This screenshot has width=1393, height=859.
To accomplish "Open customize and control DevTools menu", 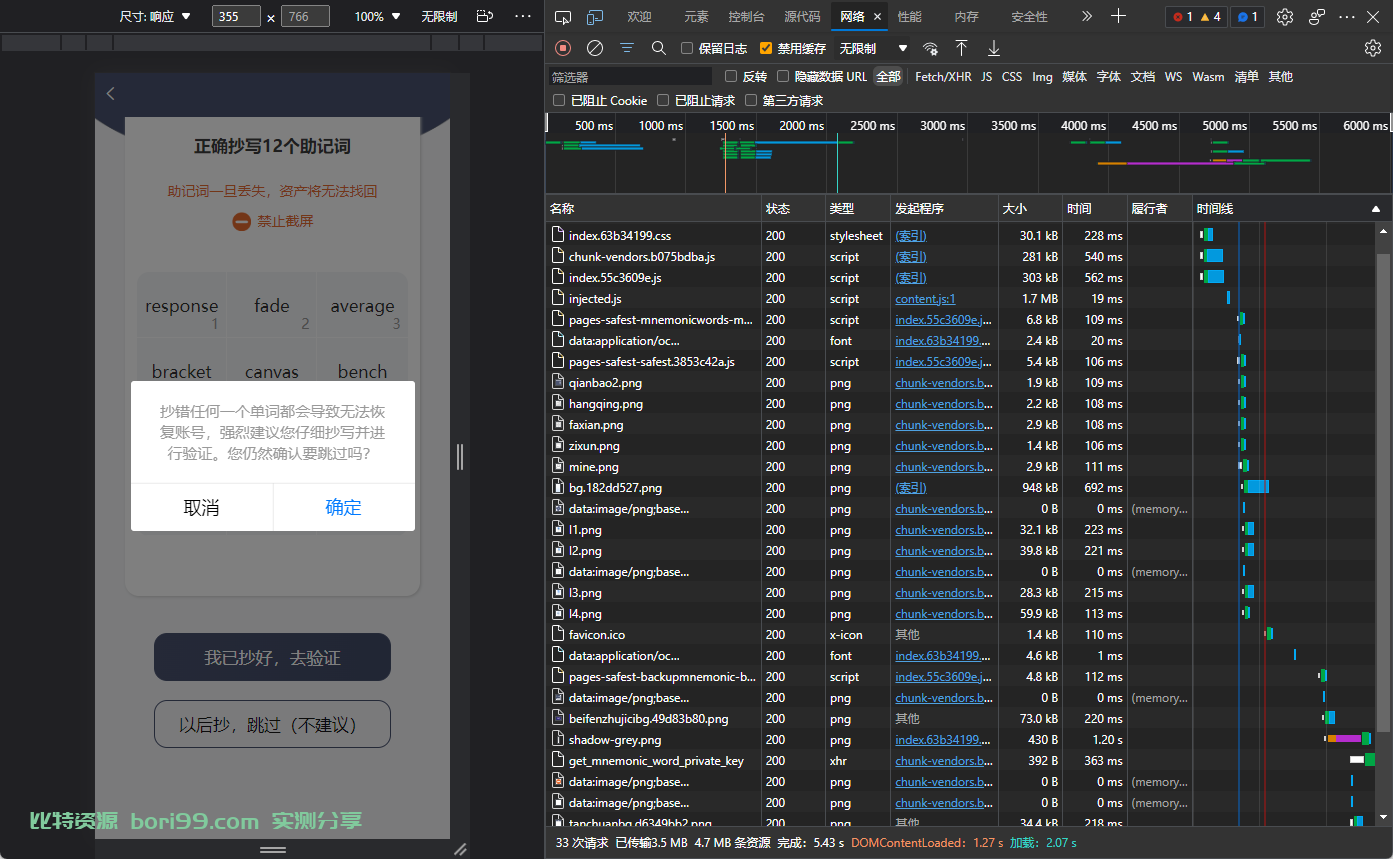I will [x=1347, y=17].
